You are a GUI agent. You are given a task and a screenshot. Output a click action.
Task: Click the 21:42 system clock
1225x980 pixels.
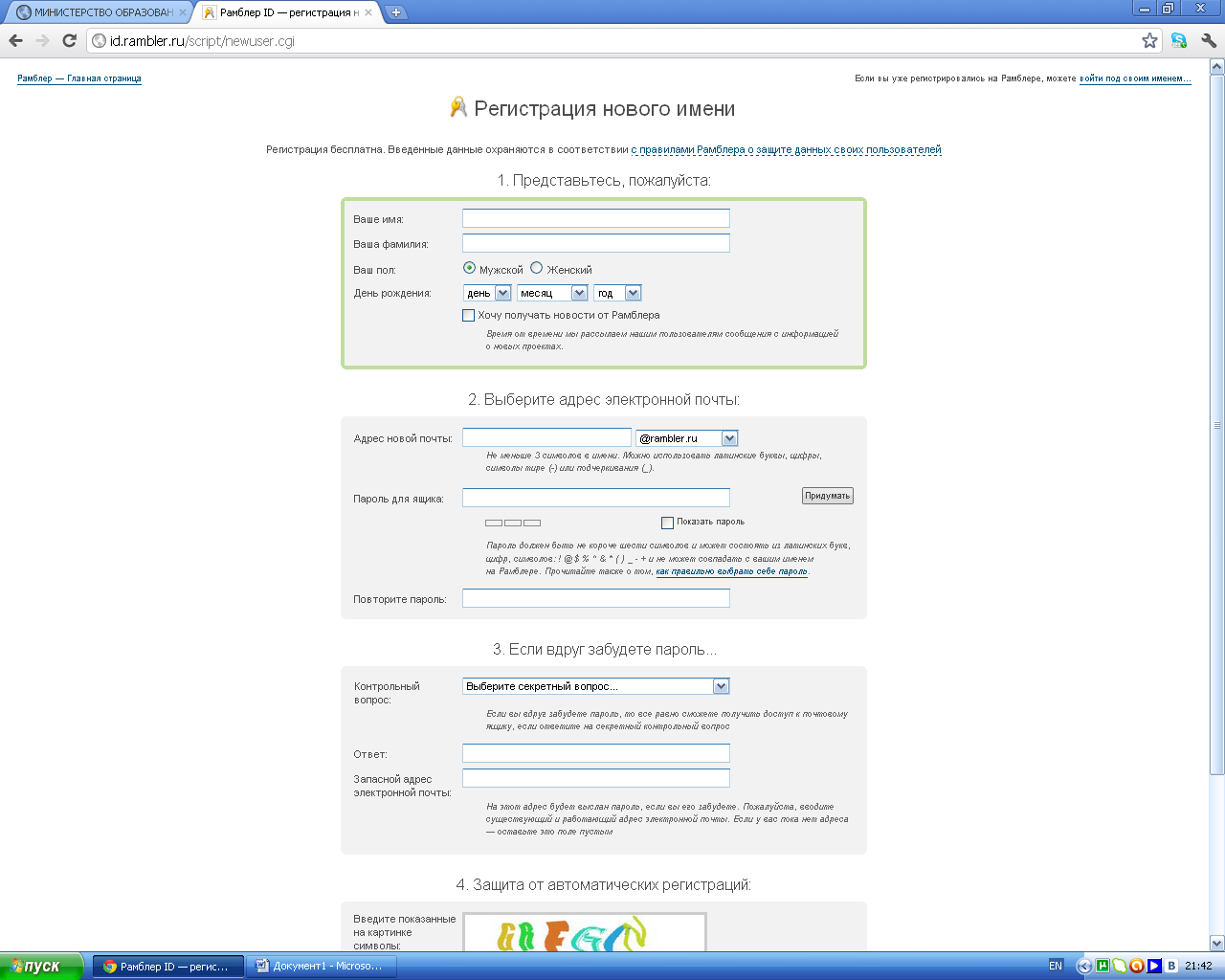click(x=1198, y=966)
